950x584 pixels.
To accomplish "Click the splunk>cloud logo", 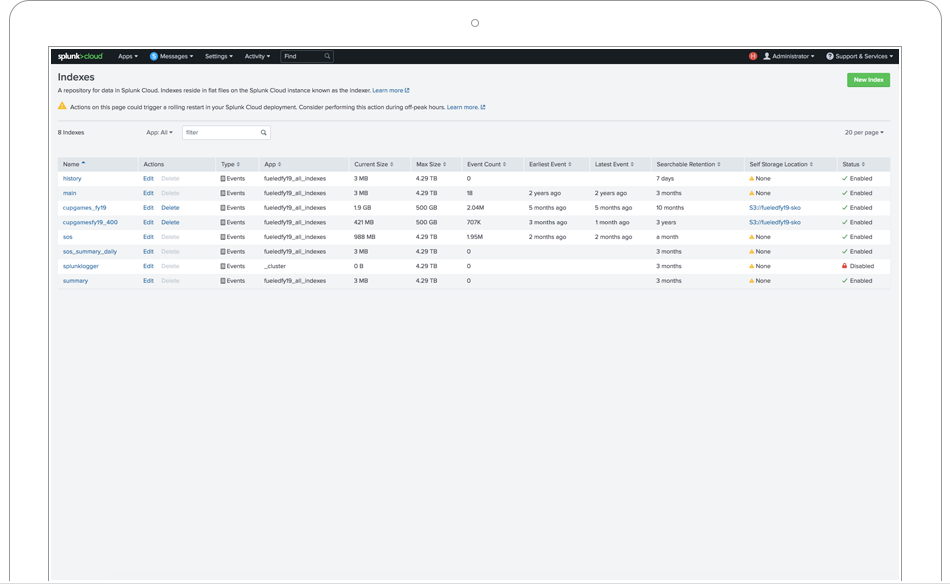I will pyautogui.click(x=81, y=56).
